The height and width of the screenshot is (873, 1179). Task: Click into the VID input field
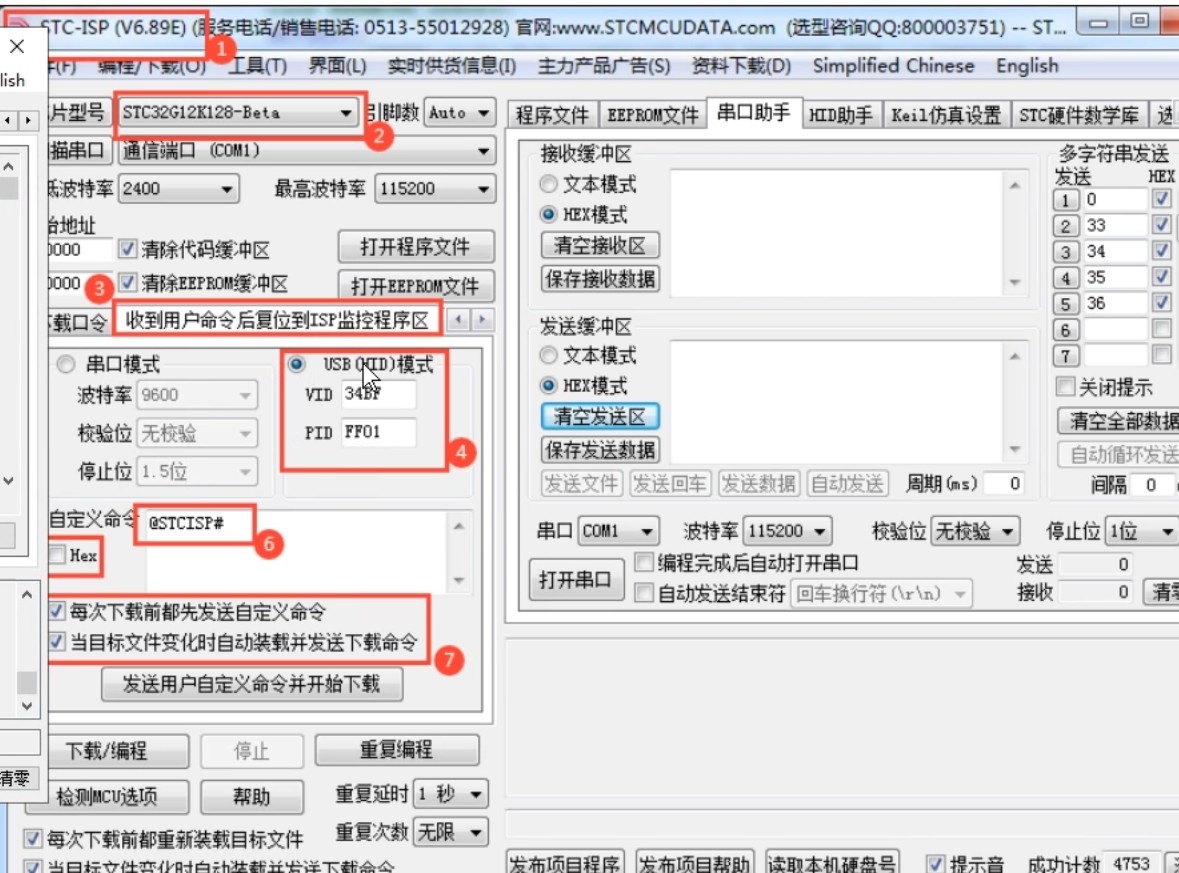tap(378, 393)
